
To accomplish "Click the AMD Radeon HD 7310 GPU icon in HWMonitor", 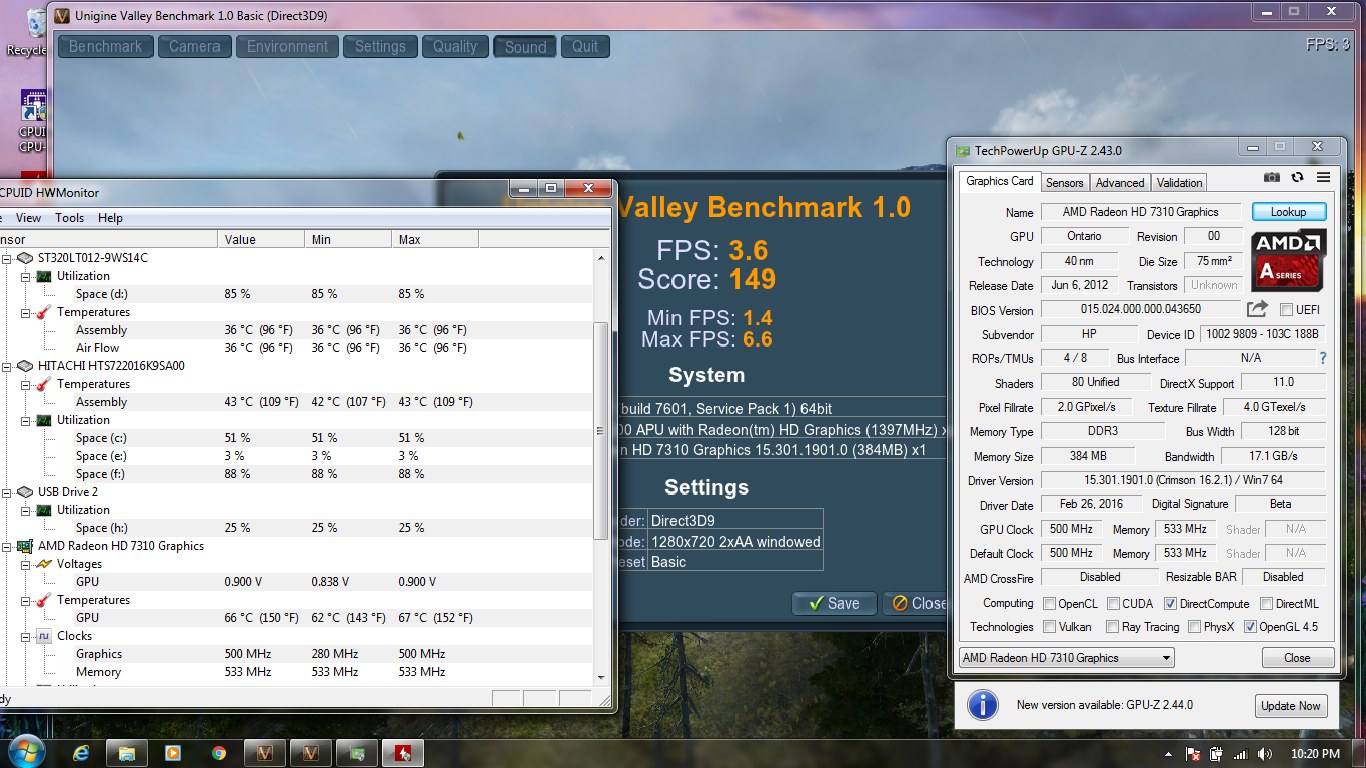I will 26,546.
